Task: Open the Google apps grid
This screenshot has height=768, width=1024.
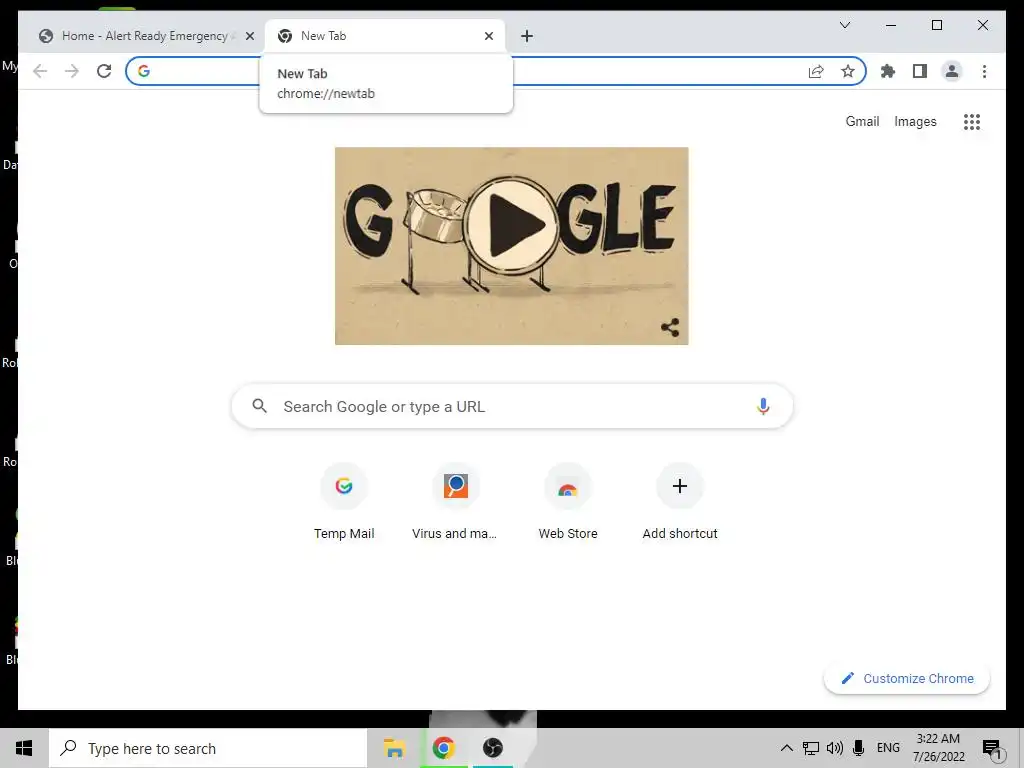Action: click(972, 121)
